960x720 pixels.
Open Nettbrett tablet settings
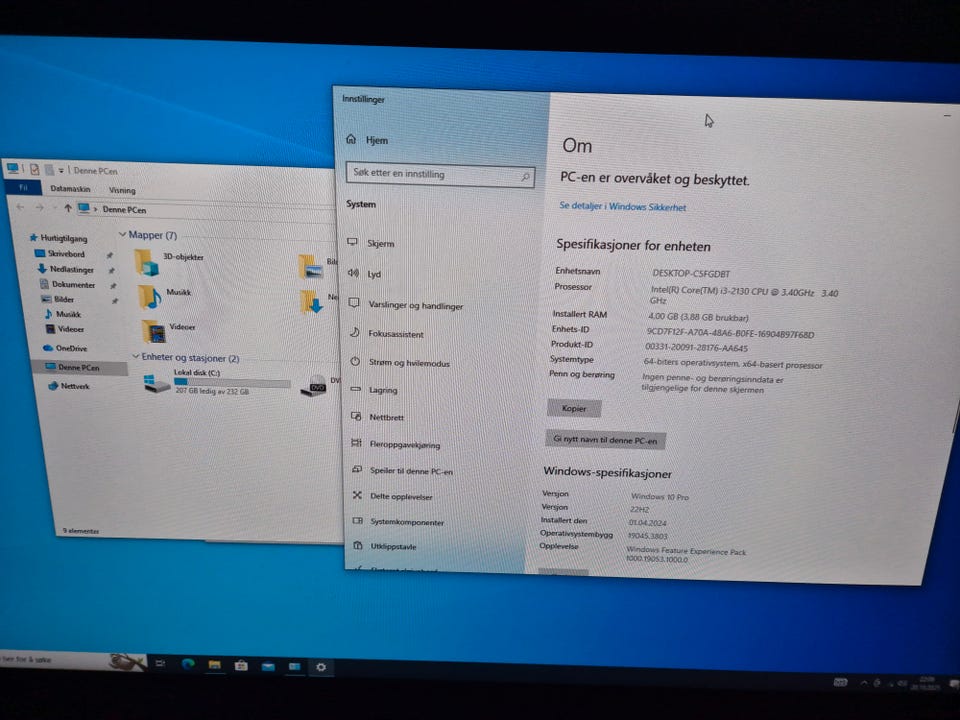point(378,417)
